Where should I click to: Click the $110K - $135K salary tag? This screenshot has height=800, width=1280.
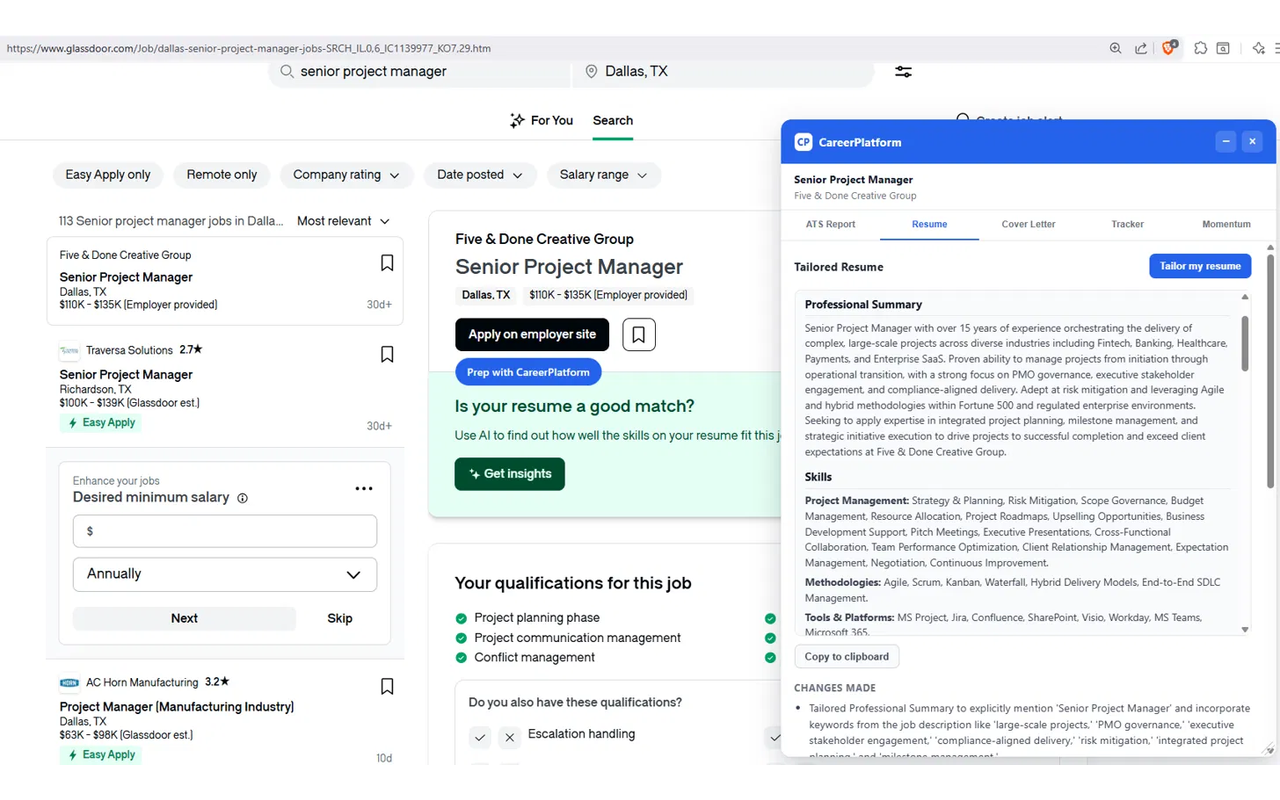point(608,295)
